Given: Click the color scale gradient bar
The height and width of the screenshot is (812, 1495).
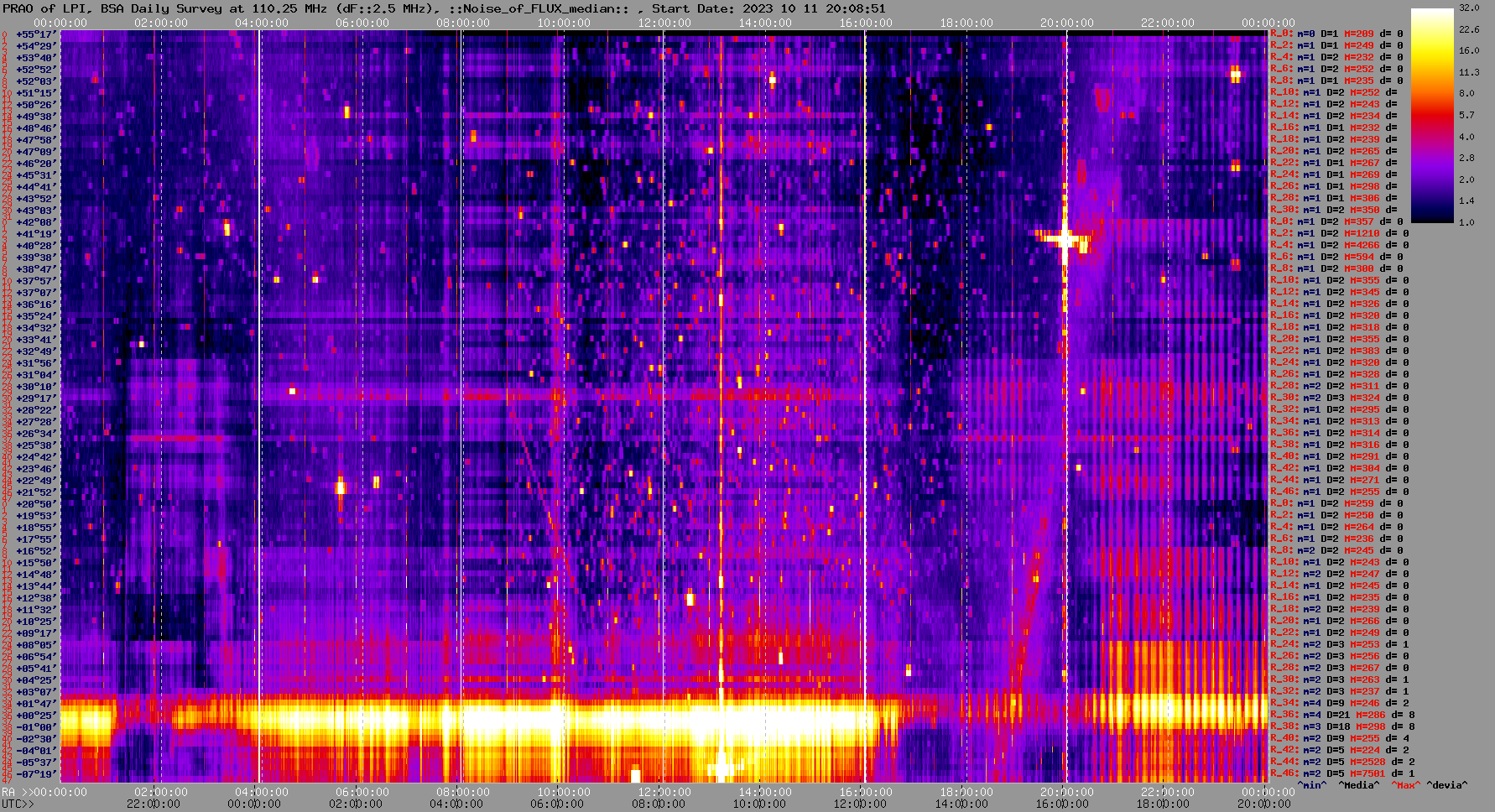Looking at the screenshot, I should pos(1432,115).
